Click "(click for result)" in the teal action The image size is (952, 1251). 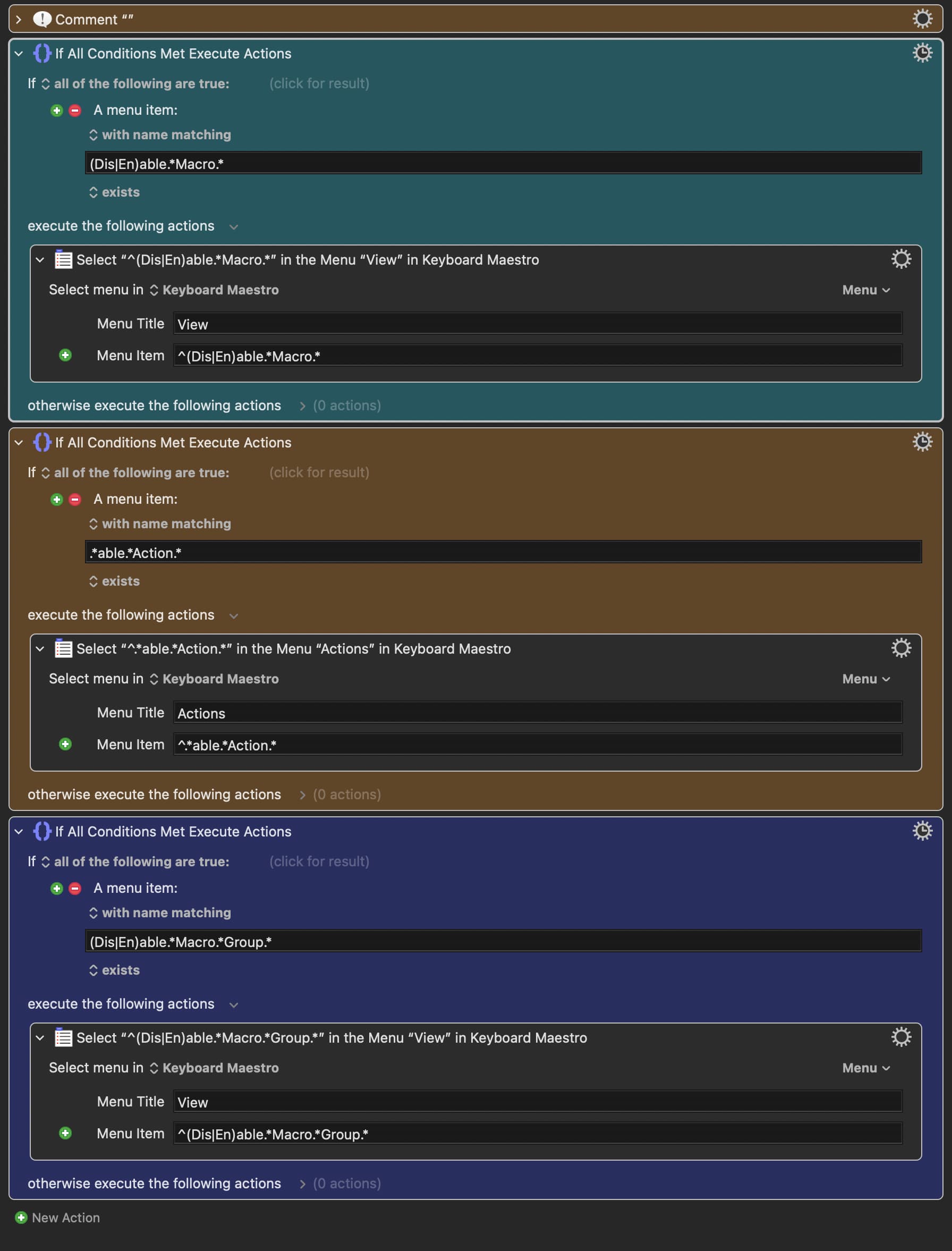pos(319,84)
